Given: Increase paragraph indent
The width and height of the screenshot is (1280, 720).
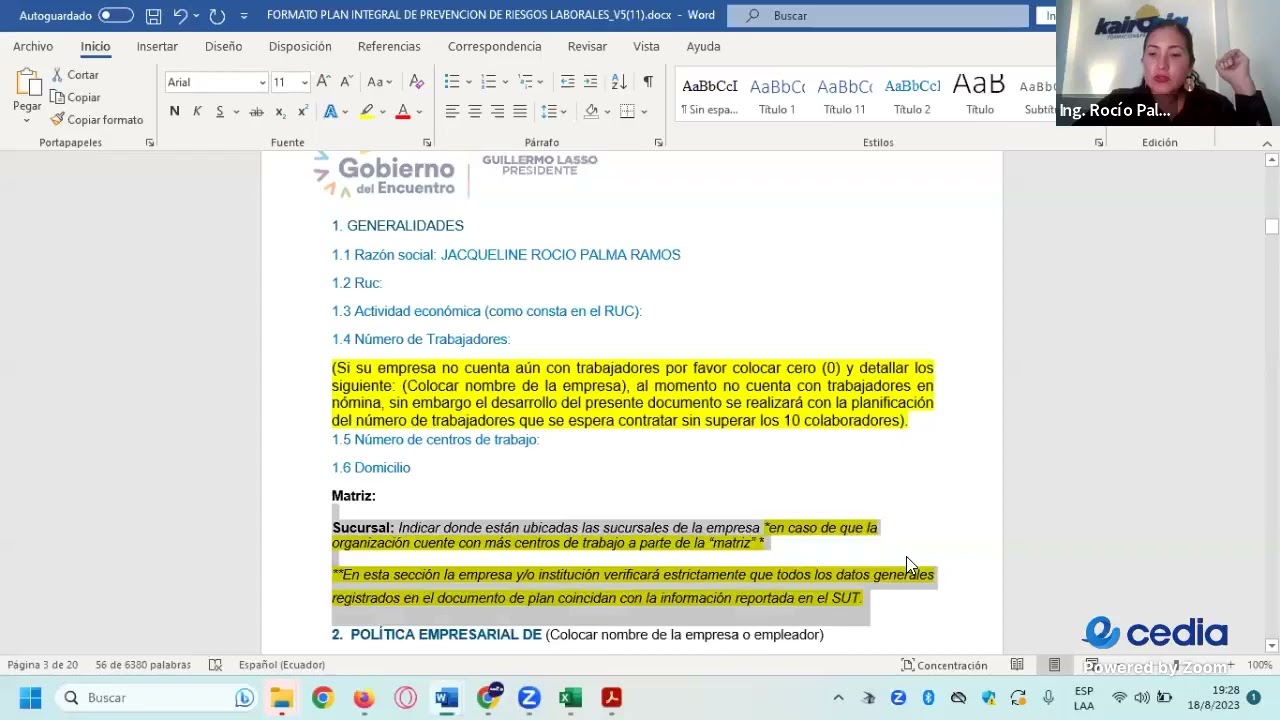Looking at the screenshot, I should [x=590, y=82].
